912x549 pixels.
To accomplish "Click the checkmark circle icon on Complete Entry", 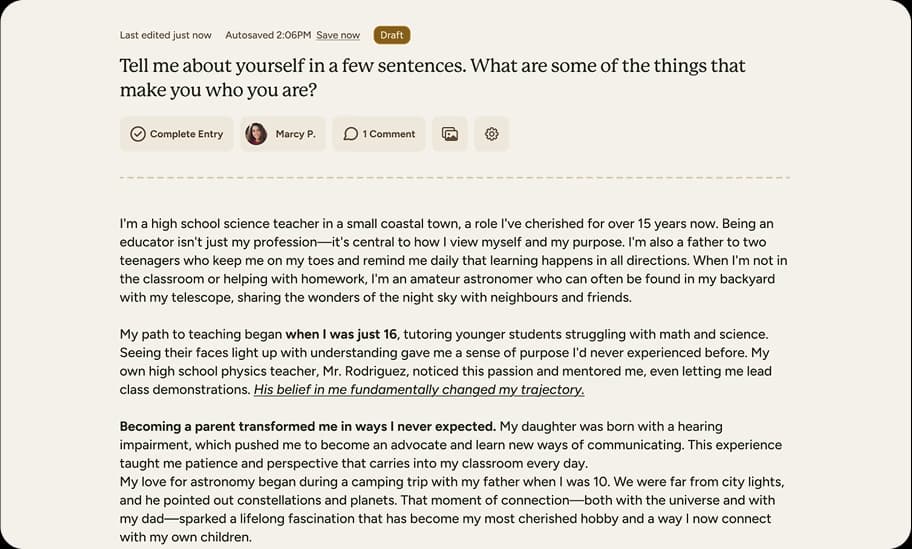I will [x=138, y=134].
